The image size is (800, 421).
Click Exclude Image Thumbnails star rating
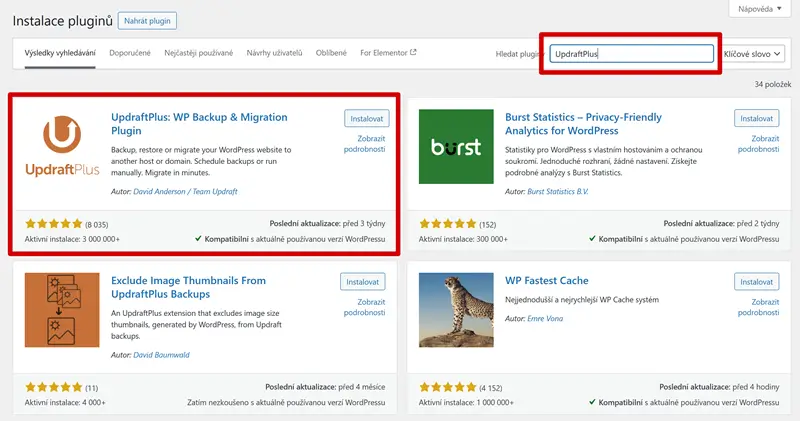pos(54,387)
